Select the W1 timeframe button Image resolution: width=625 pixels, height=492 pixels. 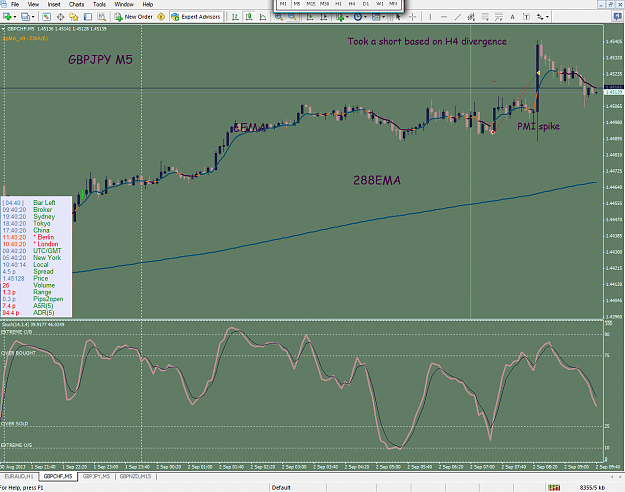pyautogui.click(x=379, y=4)
